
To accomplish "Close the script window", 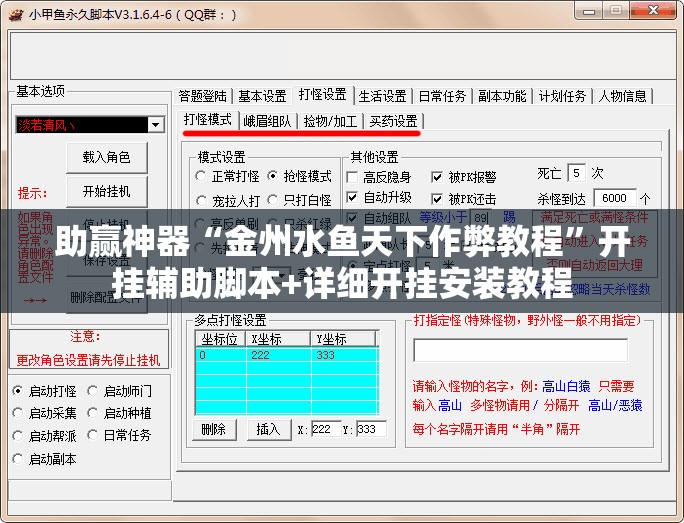I will click(x=653, y=10).
